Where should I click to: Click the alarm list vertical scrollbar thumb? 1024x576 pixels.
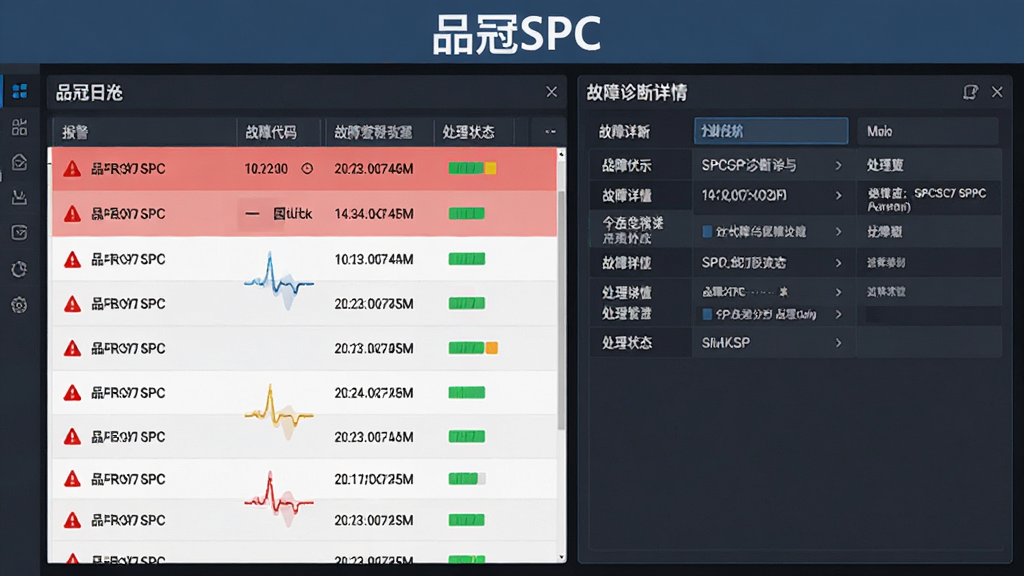click(x=561, y=310)
